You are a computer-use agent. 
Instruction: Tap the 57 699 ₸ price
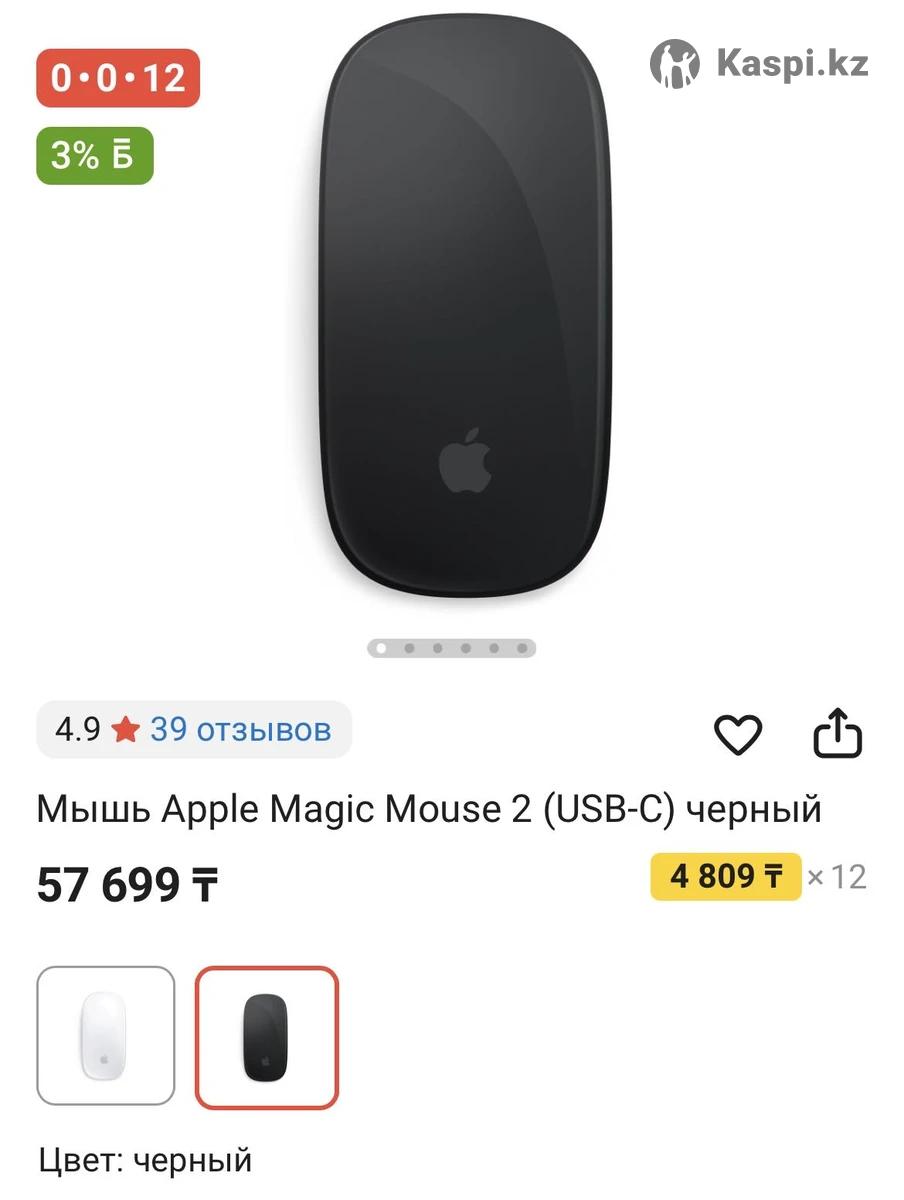click(x=127, y=885)
